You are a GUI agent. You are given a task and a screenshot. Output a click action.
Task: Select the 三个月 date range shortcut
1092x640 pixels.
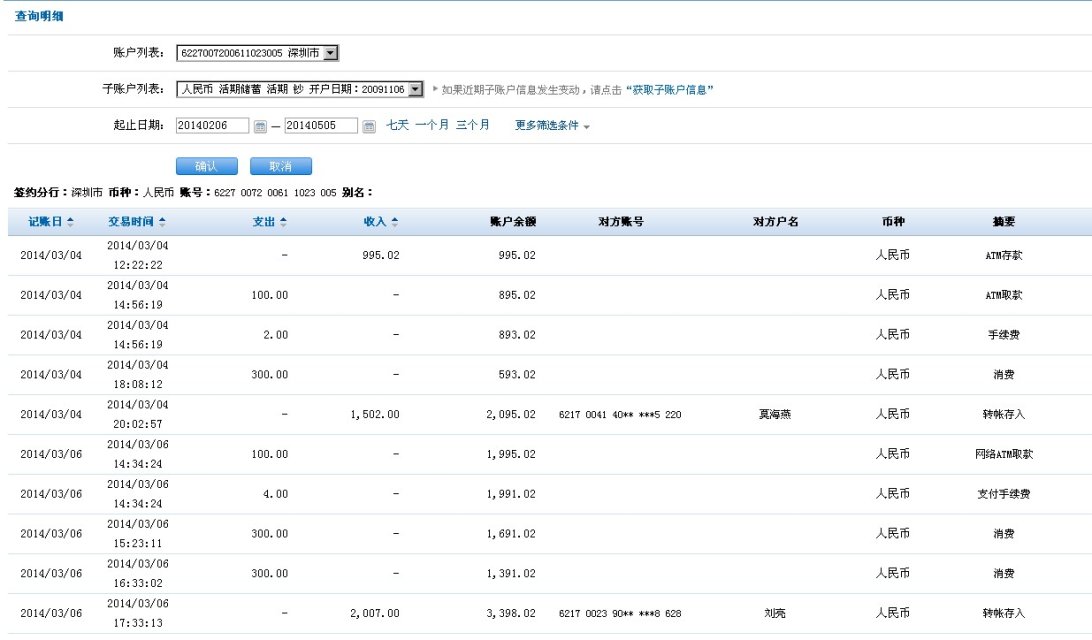[x=473, y=125]
